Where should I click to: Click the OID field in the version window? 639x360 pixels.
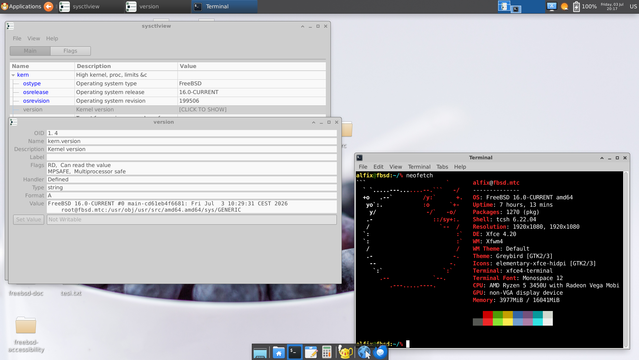click(192, 133)
